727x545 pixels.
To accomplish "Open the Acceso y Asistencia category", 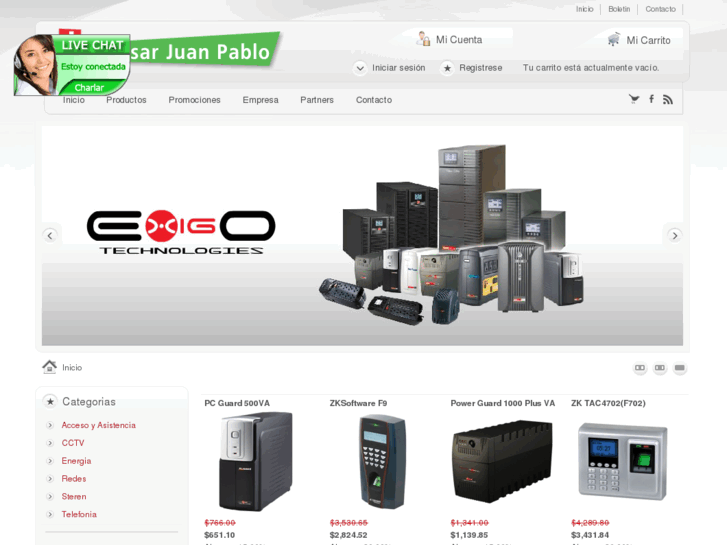I will (x=99, y=425).
